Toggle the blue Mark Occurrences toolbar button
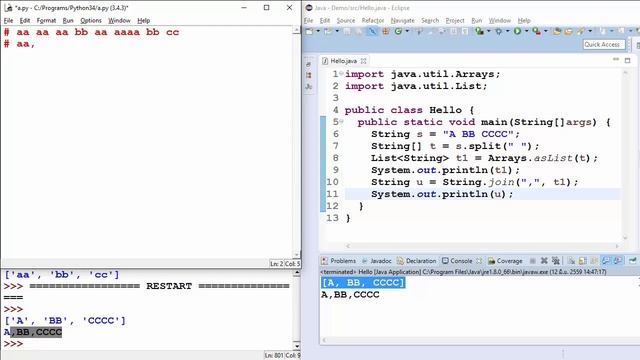The image size is (640, 360). 372,31
